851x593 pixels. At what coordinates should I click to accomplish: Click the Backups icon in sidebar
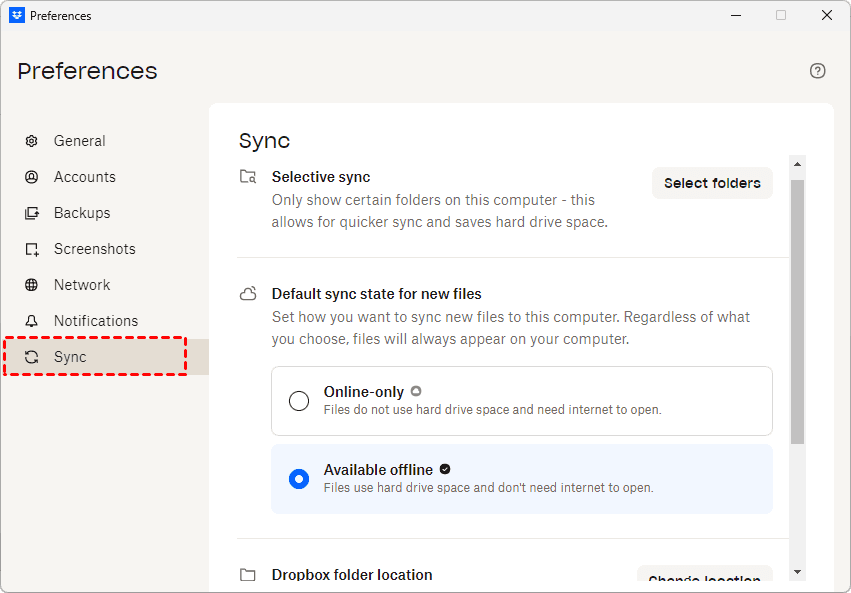click(x=32, y=213)
